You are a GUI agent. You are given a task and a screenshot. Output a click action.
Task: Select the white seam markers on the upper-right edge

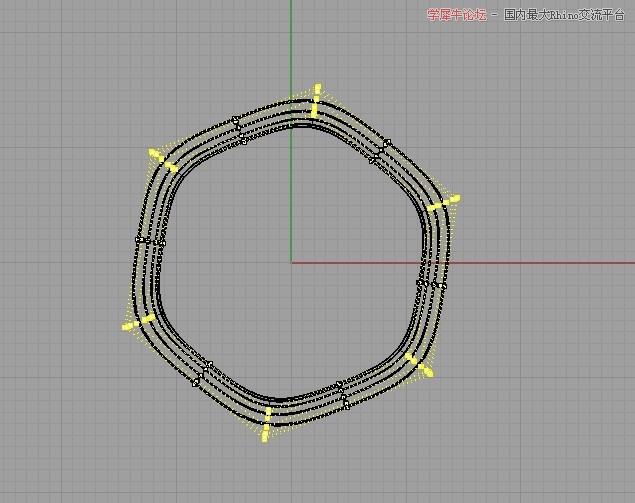tap(380, 151)
